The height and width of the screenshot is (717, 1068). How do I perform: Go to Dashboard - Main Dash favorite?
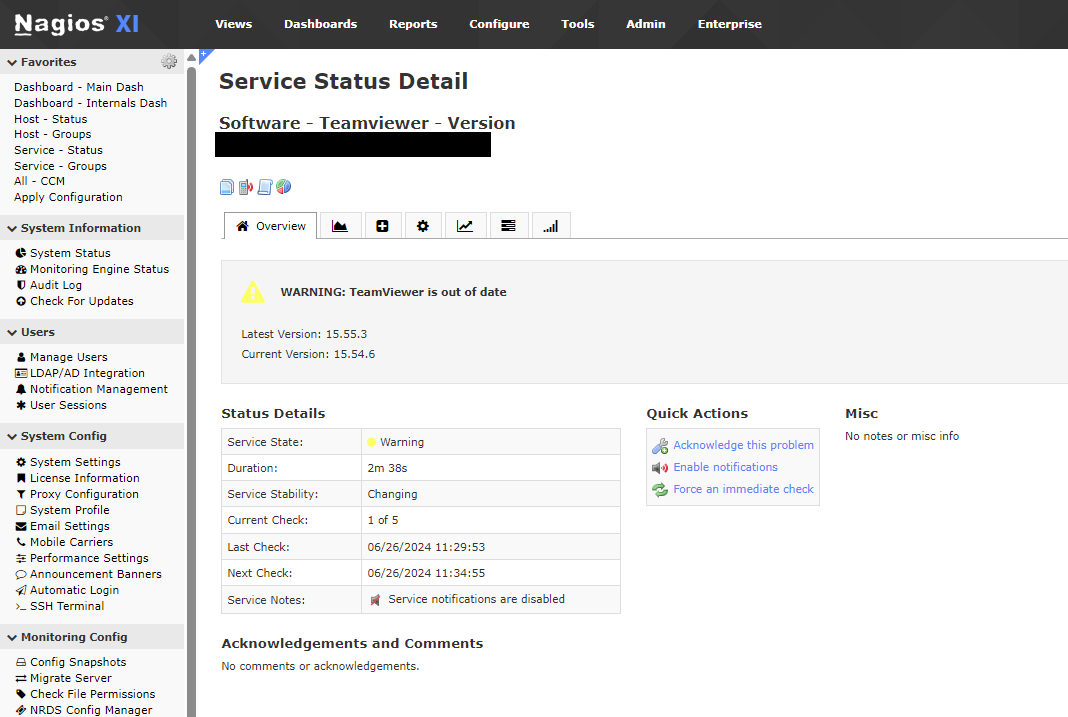pyautogui.click(x=79, y=87)
